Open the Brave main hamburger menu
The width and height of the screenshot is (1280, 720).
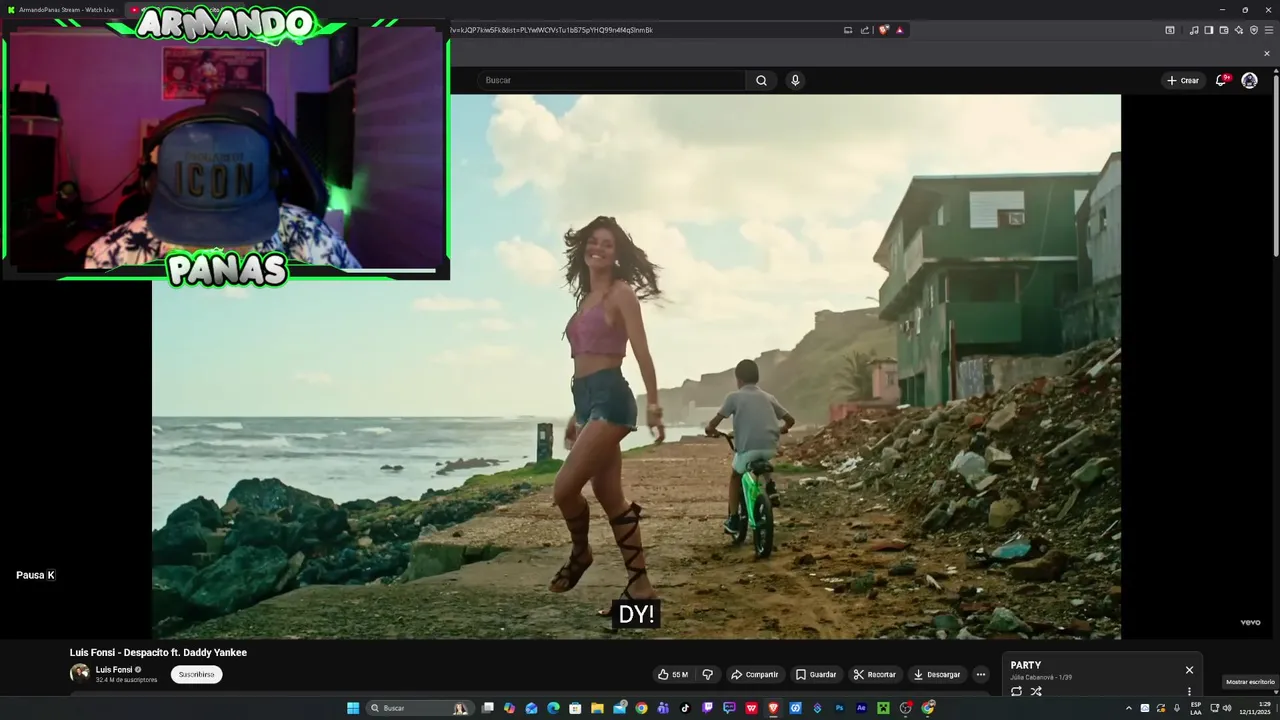1268,30
